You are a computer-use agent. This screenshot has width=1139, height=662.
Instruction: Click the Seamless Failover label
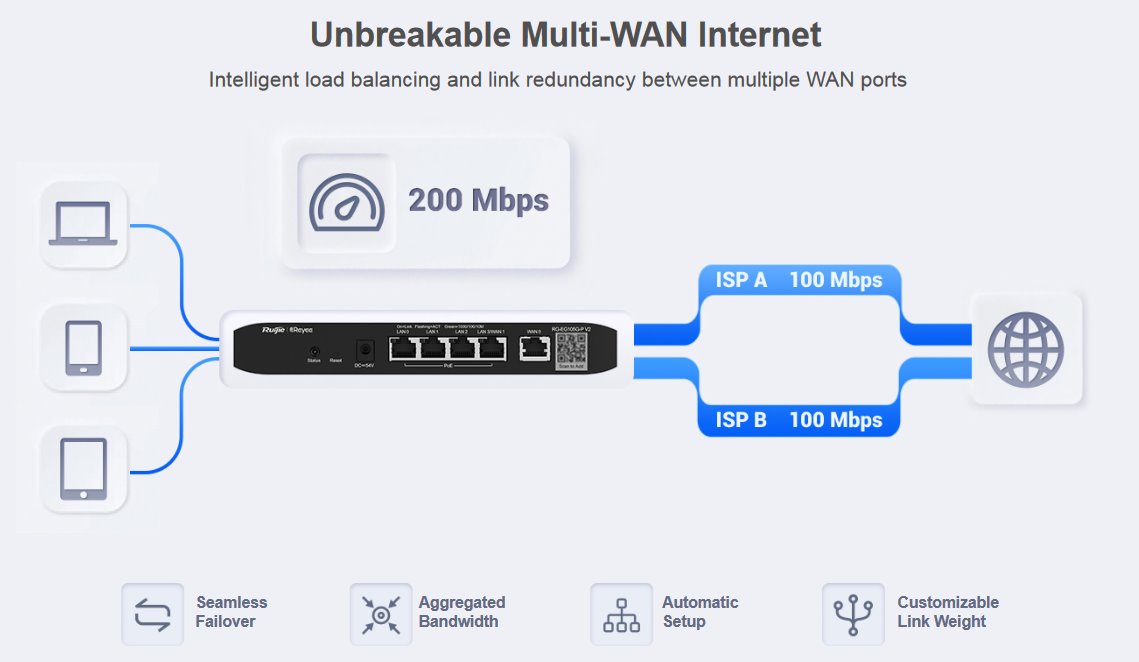click(x=231, y=612)
